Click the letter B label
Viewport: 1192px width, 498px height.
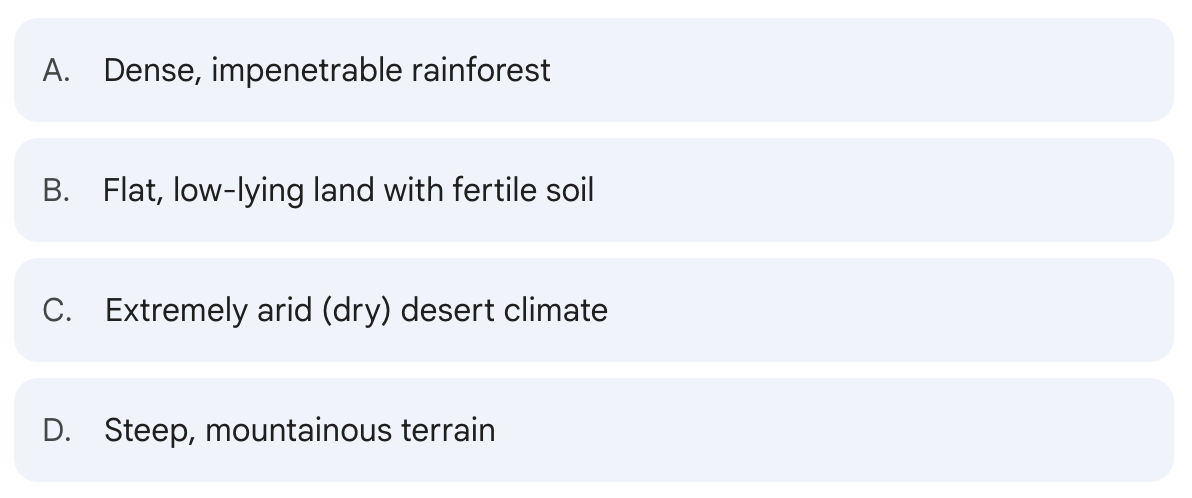coord(57,191)
